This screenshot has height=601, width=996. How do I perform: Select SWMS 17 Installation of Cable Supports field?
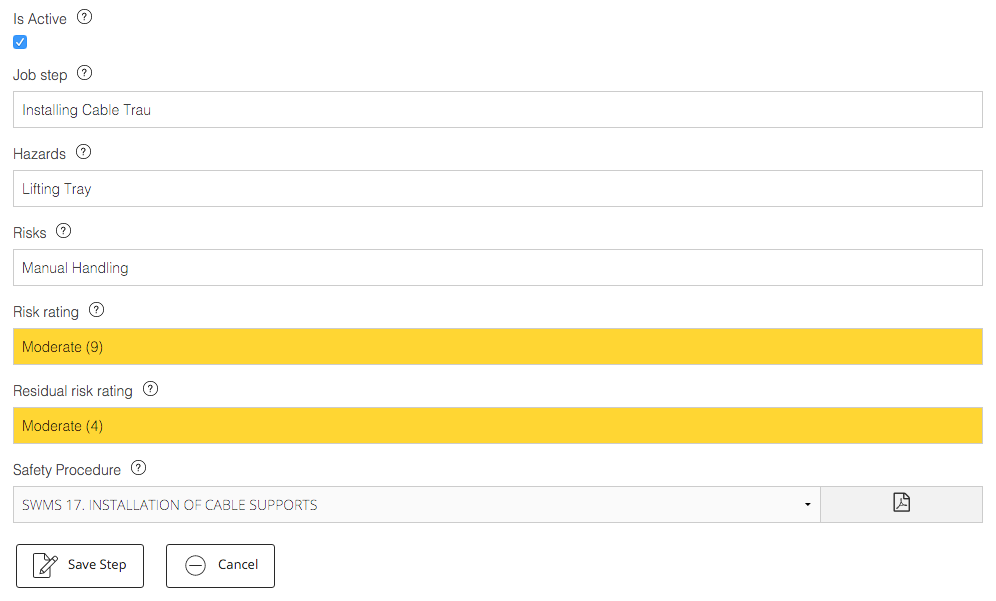417,504
